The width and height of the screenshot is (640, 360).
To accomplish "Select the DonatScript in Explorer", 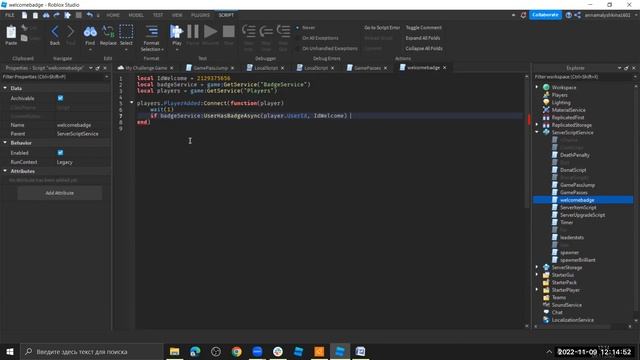I will click(573, 170).
